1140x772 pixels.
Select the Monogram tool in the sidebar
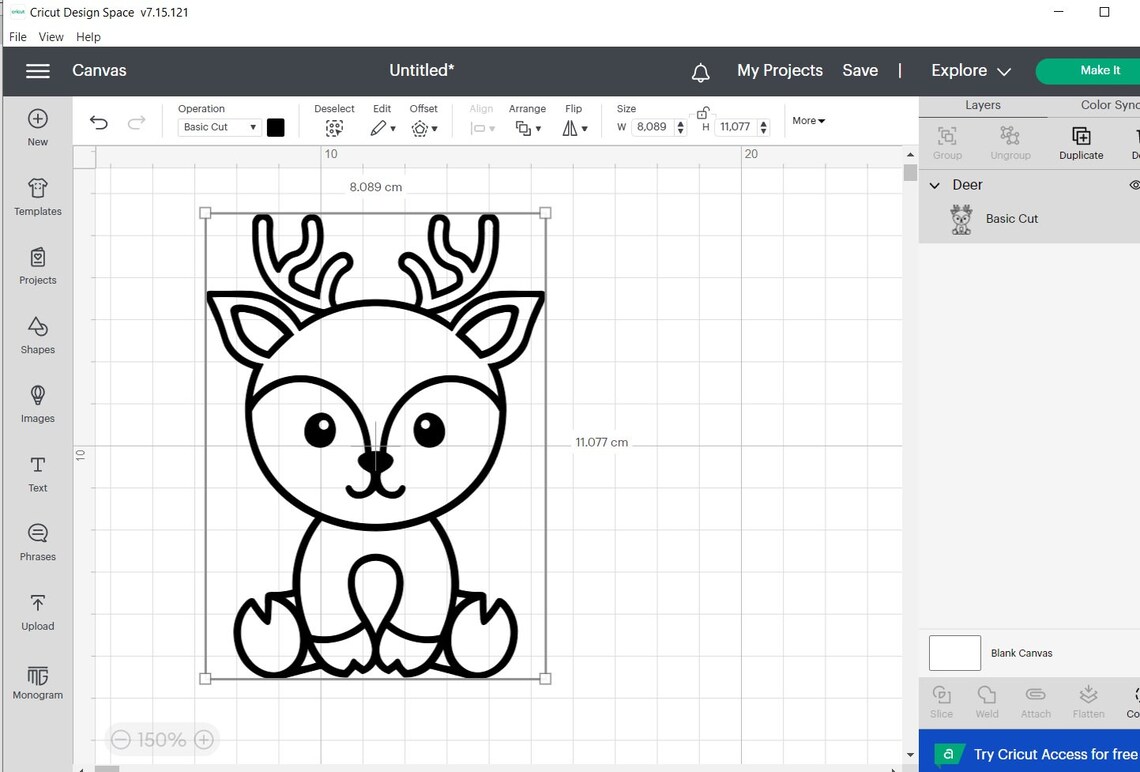(x=37, y=682)
